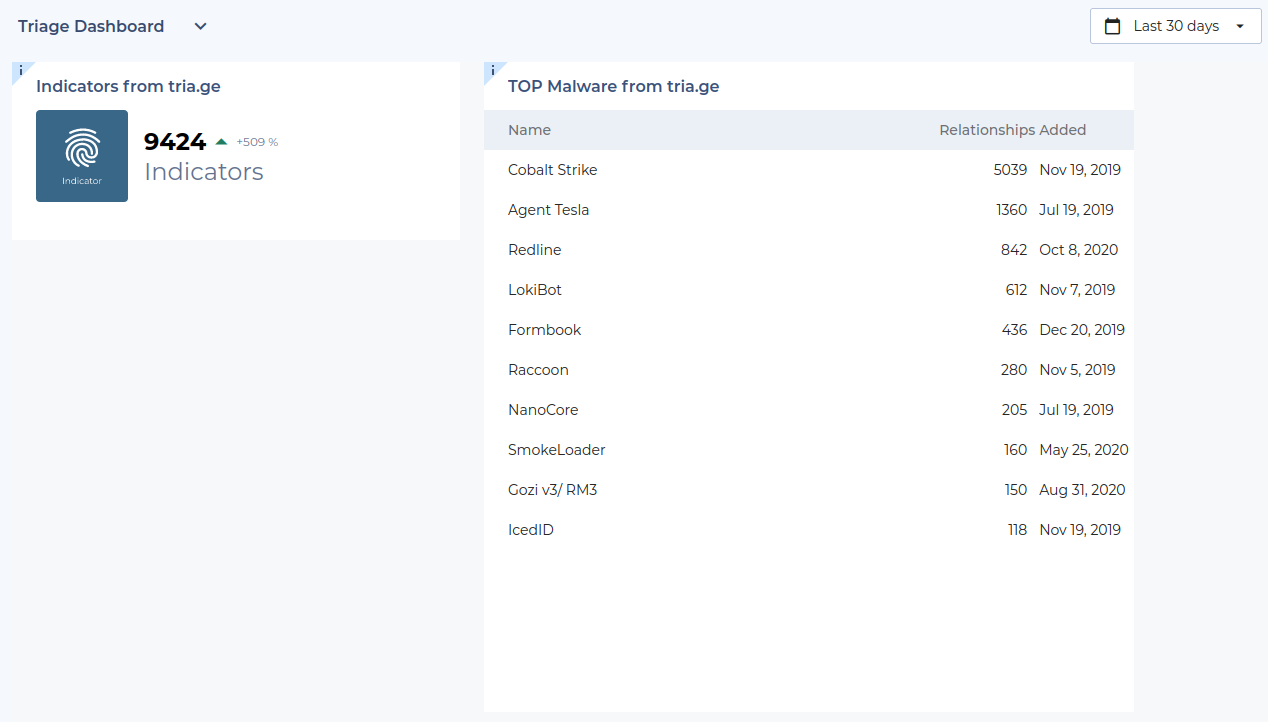The image size is (1268, 722).
Task: Click the Jul 19, 2019 date for Agent Tesla
Action: (1076, 210)
